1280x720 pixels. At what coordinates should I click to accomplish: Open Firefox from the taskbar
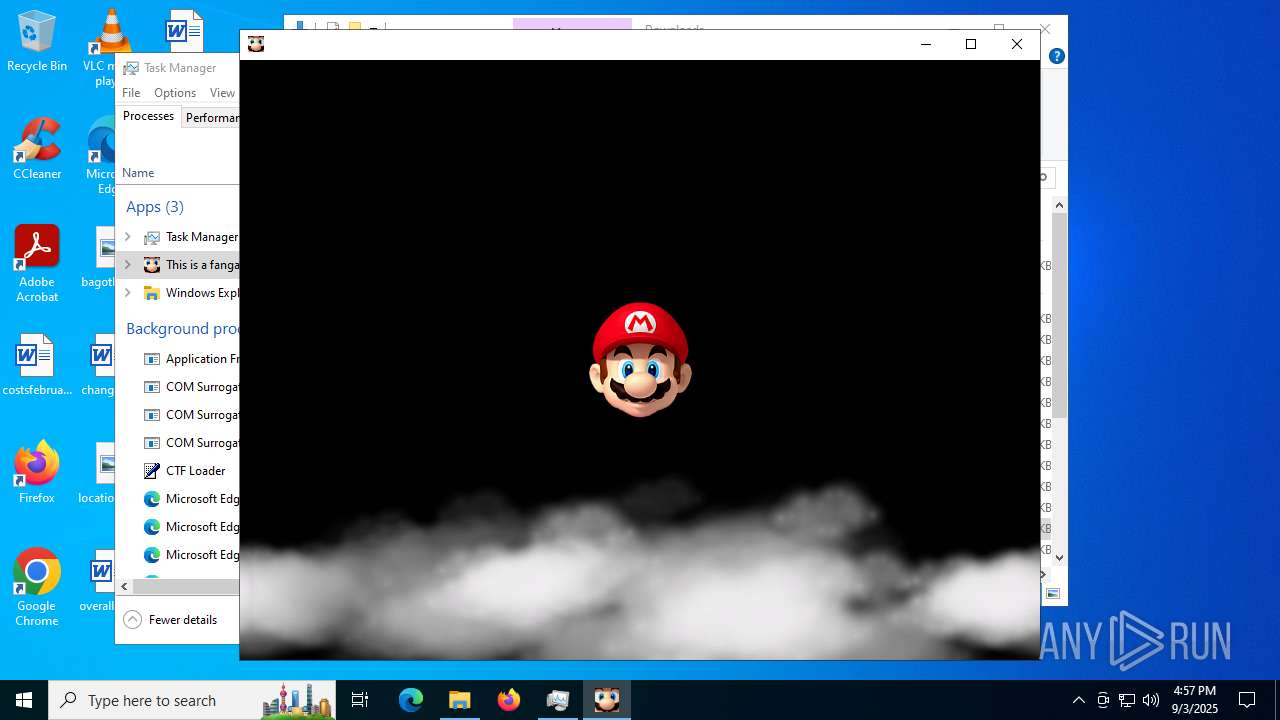[509, 700]
